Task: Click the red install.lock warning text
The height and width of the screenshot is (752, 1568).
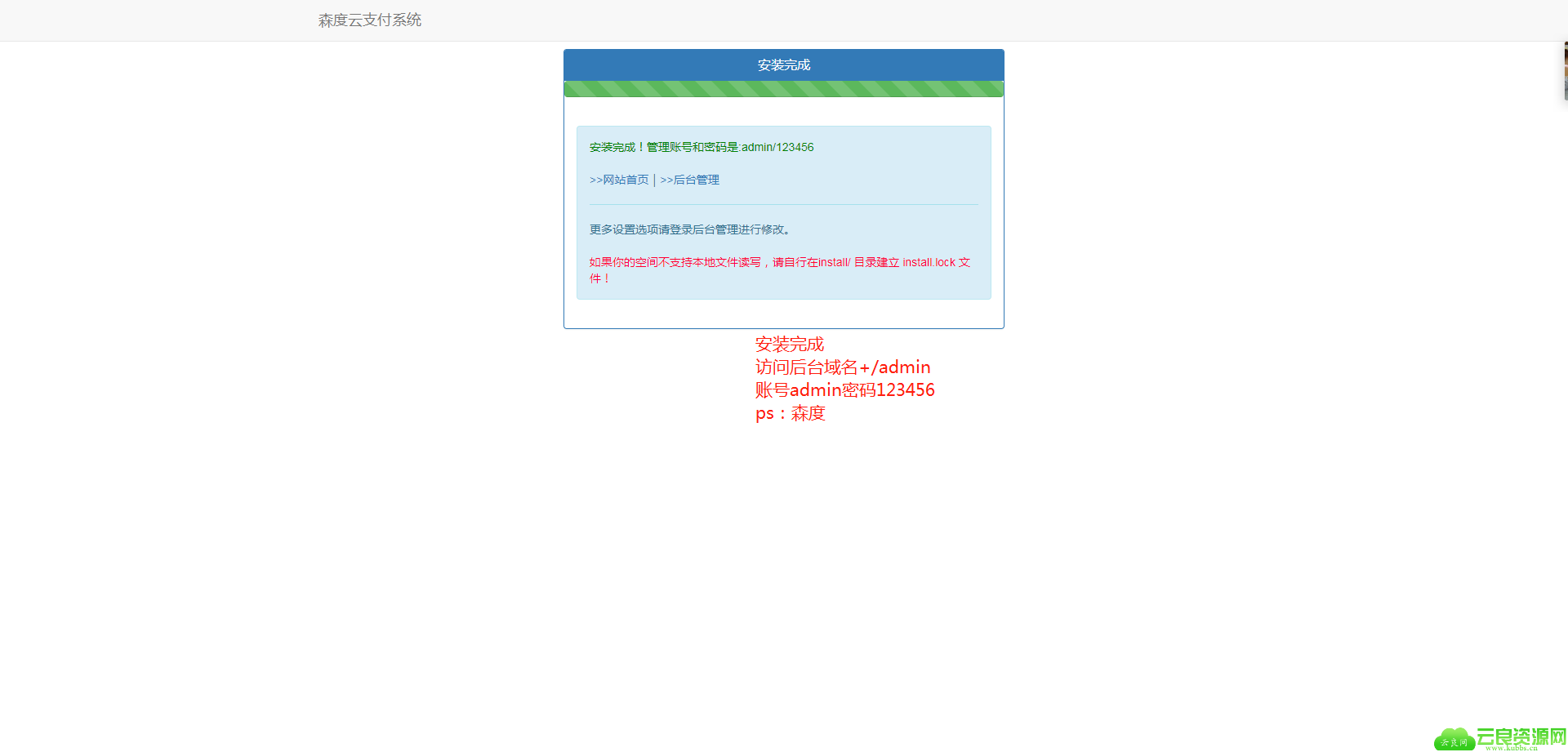Action: [780, 270]
